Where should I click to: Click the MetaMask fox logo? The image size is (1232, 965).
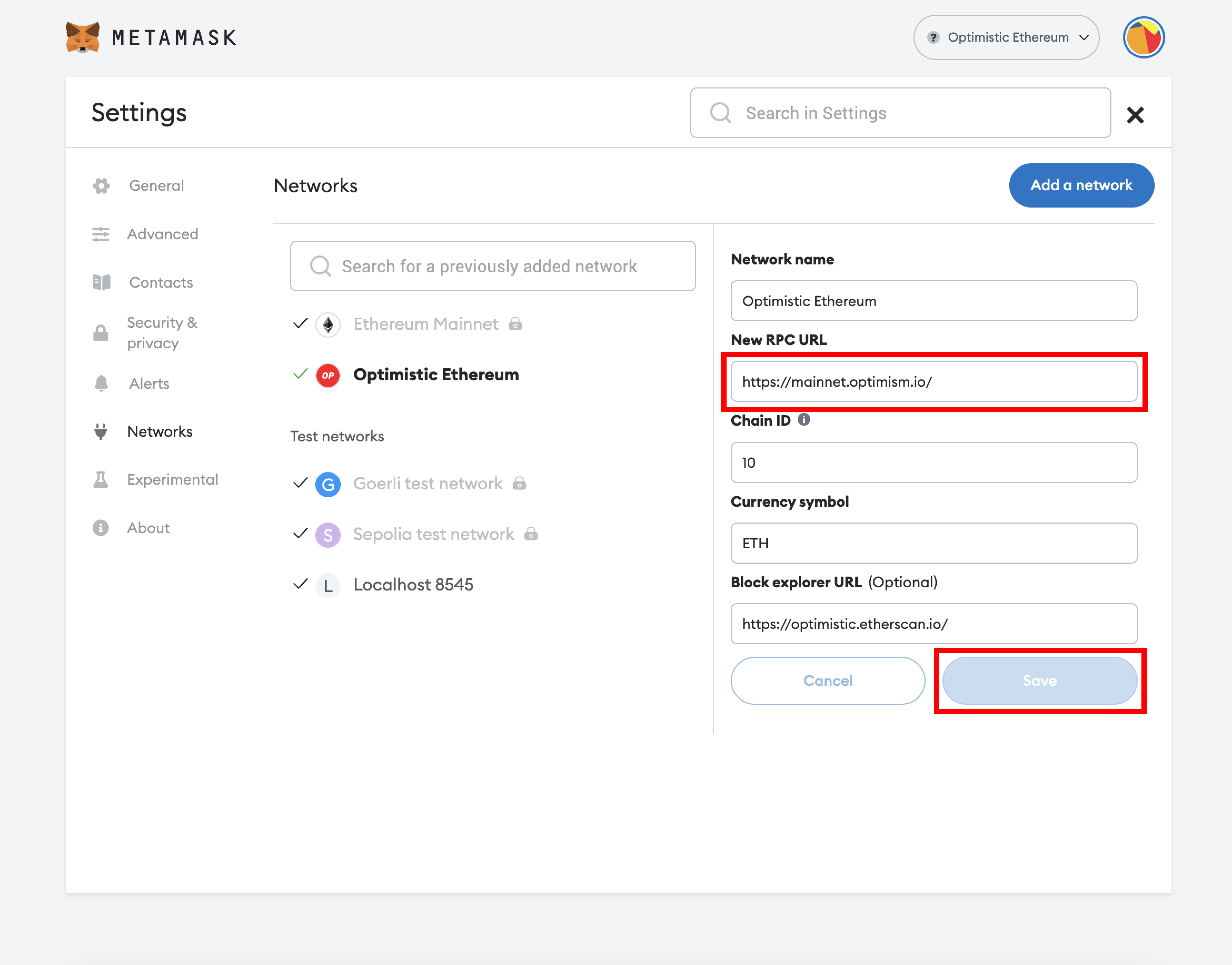pos(82,37)
